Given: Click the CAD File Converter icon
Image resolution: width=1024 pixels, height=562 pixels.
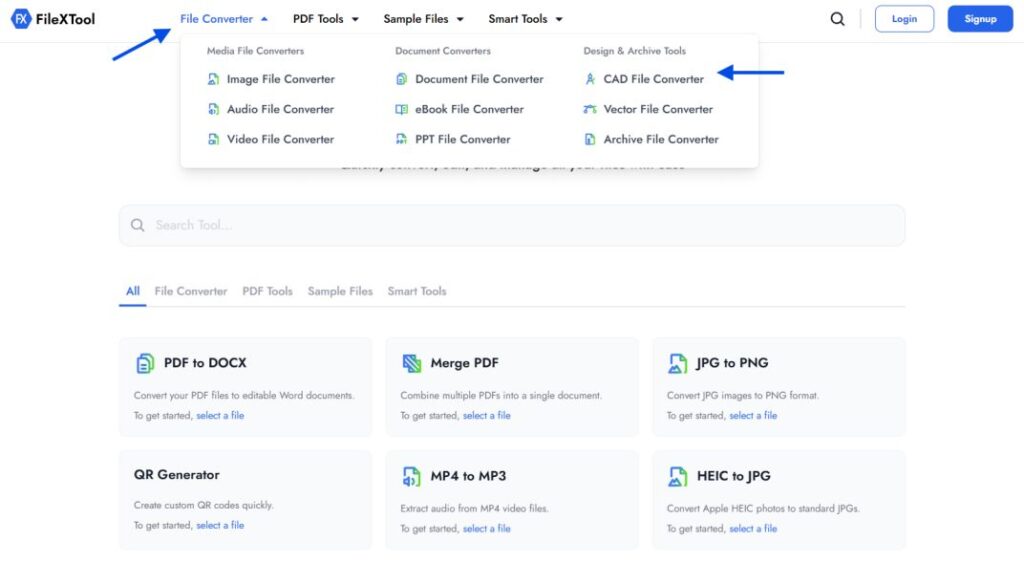Looking at the screenshot, I should 590,79.
